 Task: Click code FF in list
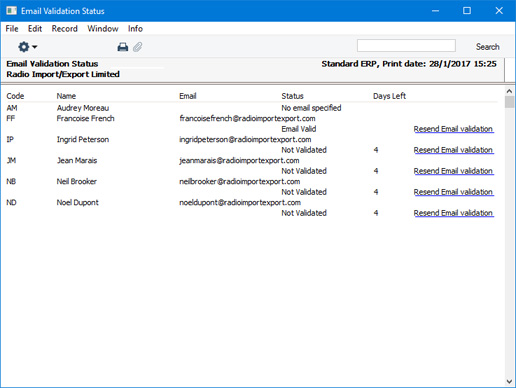click(11, 118)
